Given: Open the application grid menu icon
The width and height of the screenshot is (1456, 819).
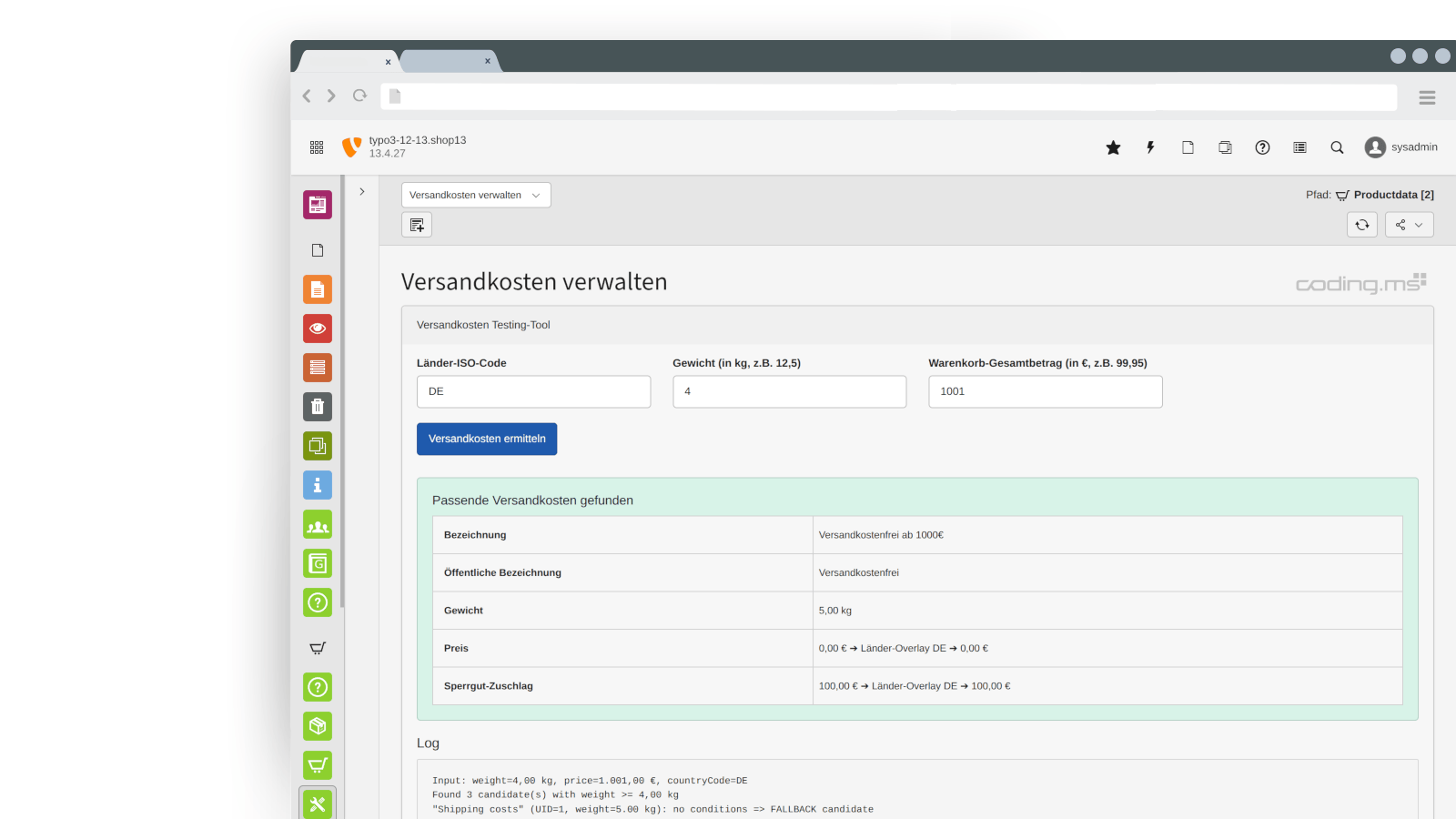Looking at the screenshot, I should pyautogui.click(x=317, y=147).
